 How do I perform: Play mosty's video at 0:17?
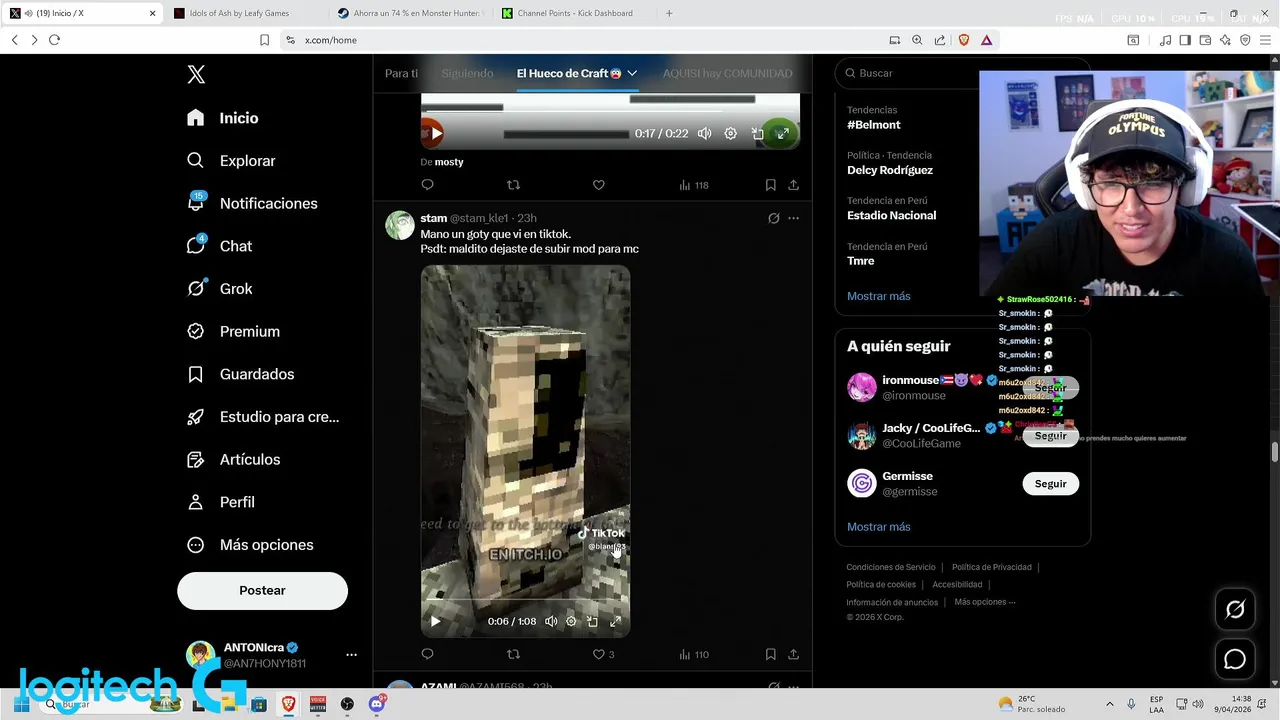[x=435, y=133]
